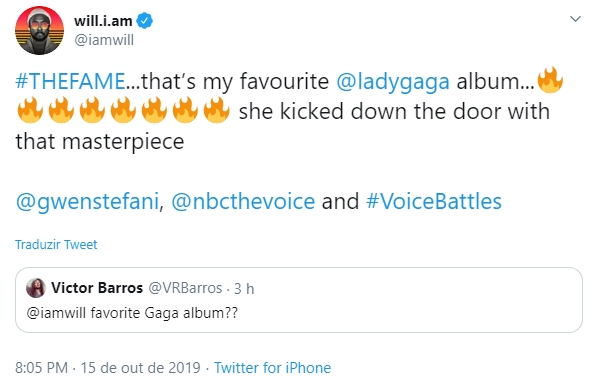
Task: Visit the @ladygaga mention
Action: click(x=393, y=82)
